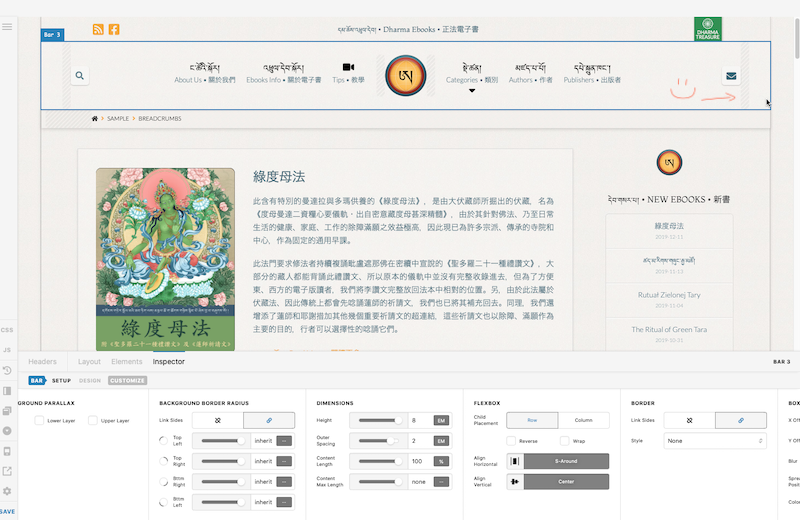
Task: Click unlinked sides icon under Background Border Radius
Action: (218, 420)
